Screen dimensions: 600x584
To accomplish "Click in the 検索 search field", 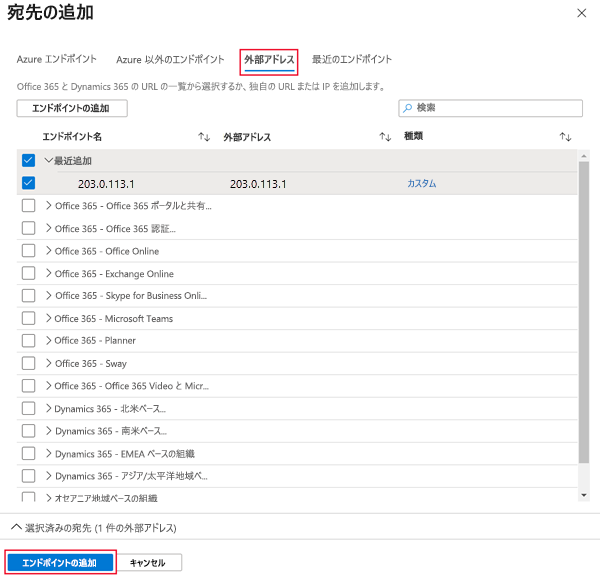I will 490,108.
